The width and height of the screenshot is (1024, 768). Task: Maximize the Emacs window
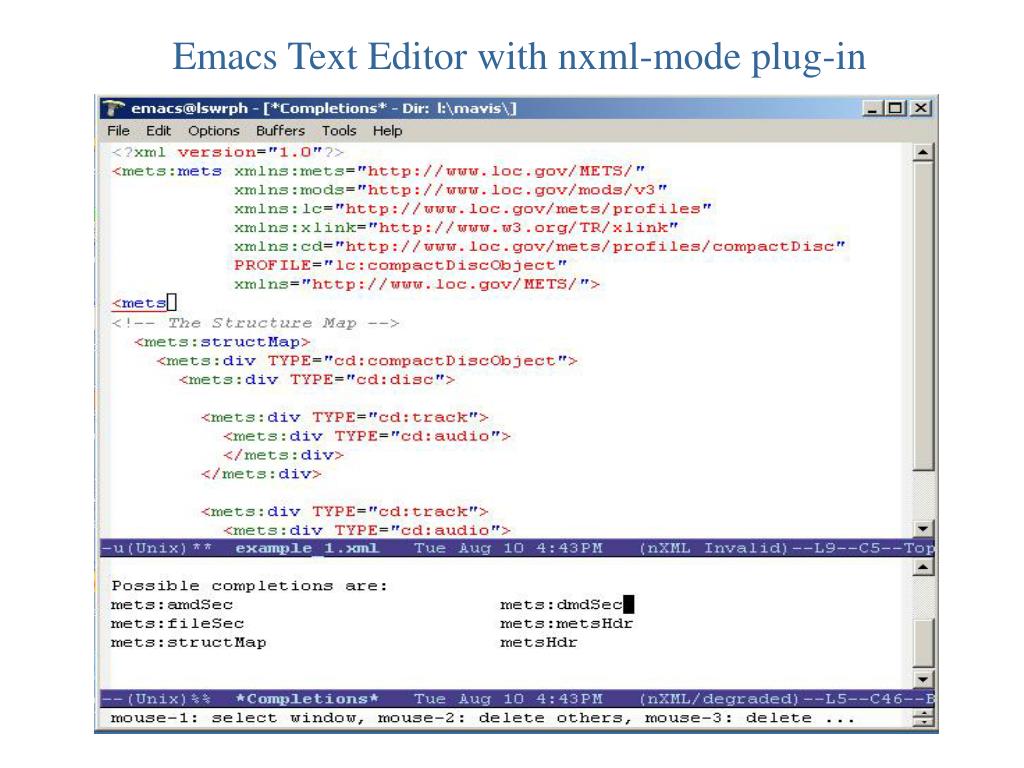[x=895, y=108]
